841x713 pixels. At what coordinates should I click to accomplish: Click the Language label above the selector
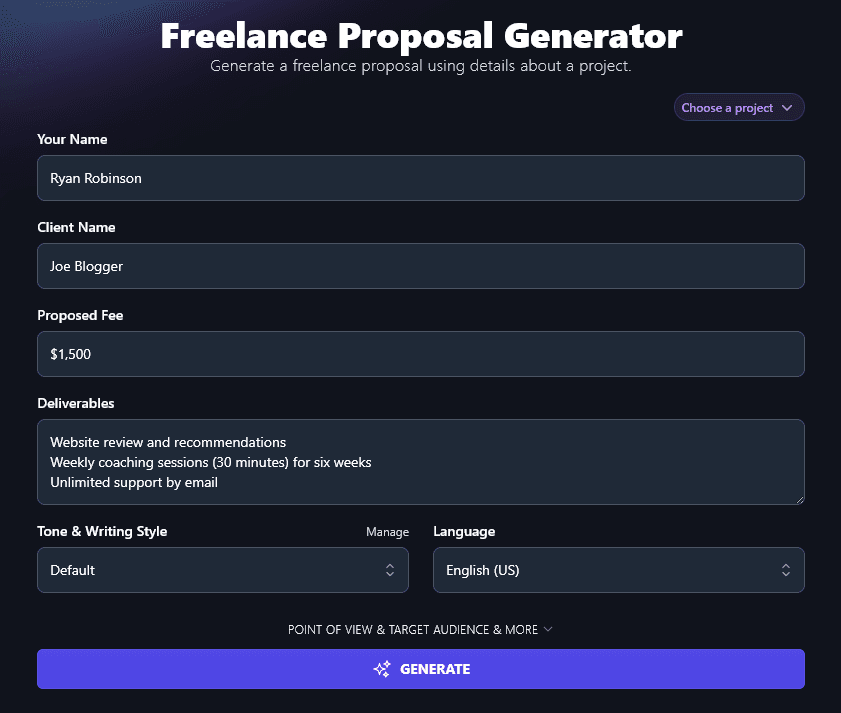tap(463, 532)
